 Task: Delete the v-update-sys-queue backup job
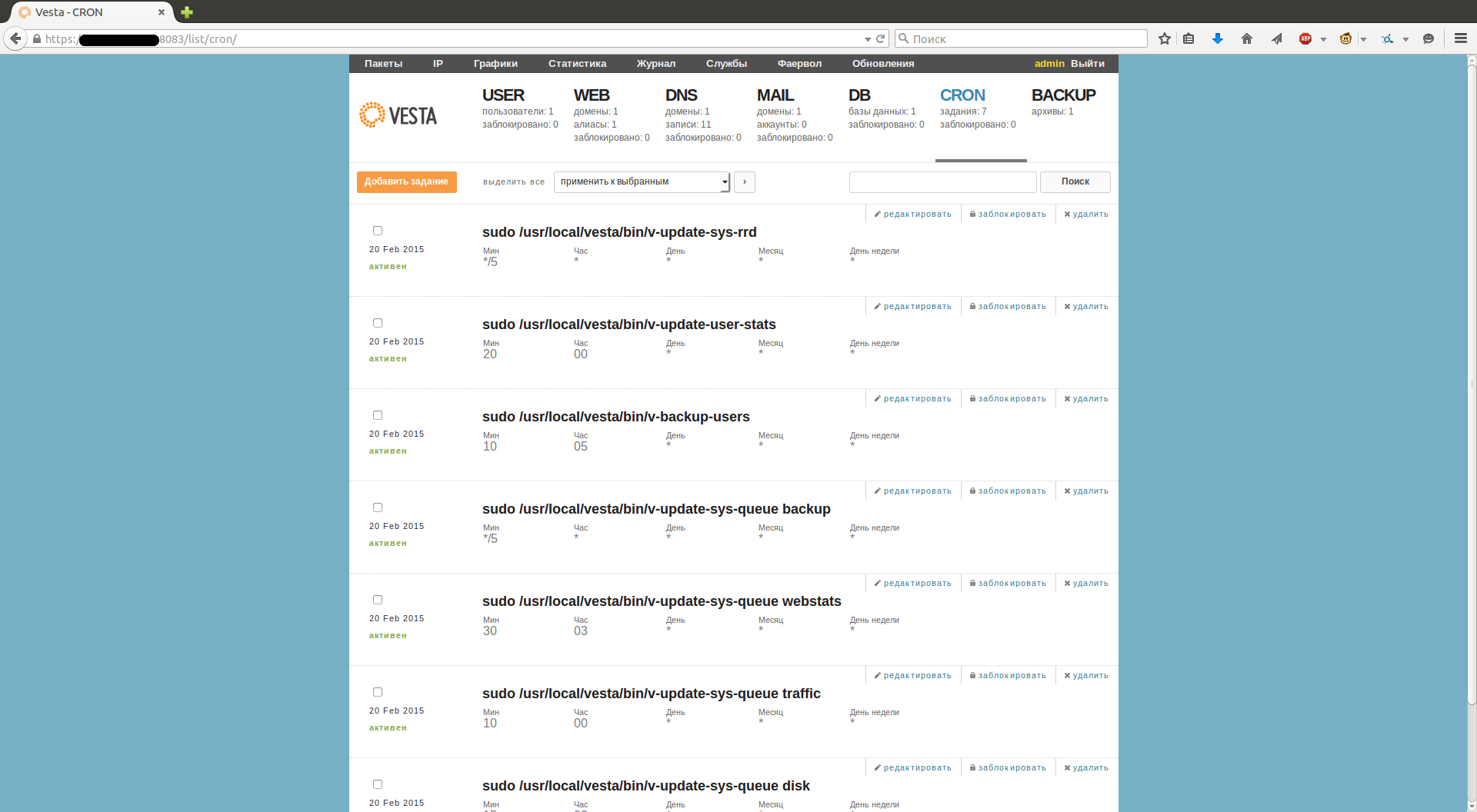[1086, 491]
